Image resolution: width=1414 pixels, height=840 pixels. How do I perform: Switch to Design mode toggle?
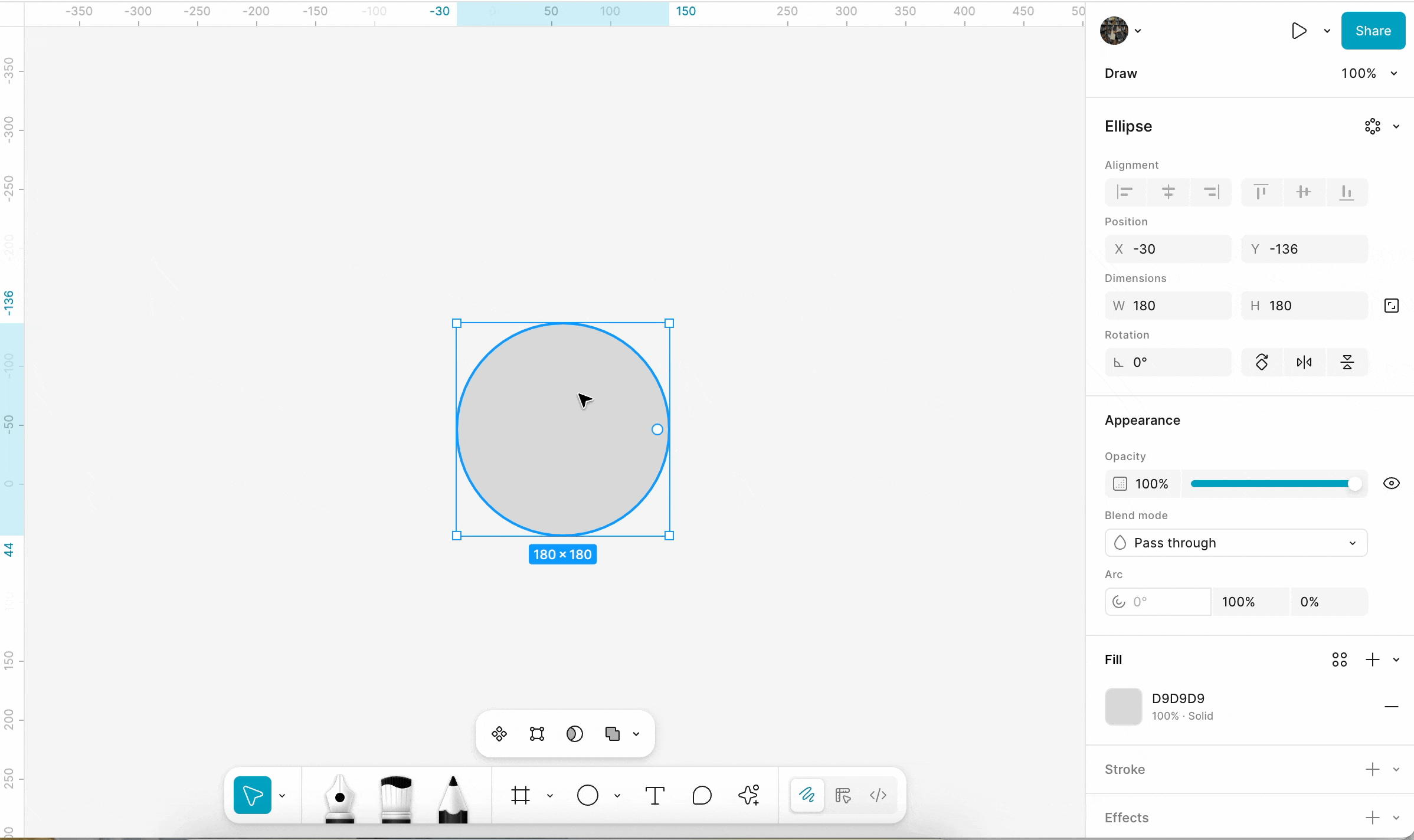pos(843,795)
